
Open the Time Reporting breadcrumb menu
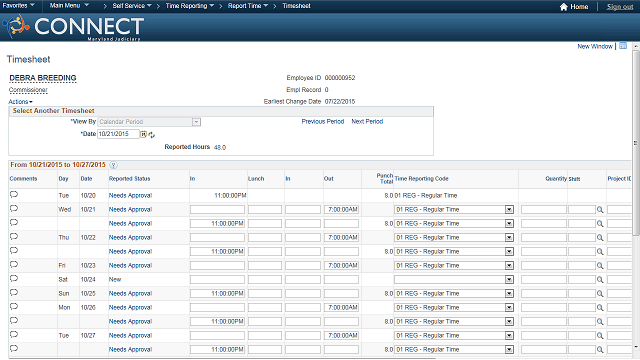click(x=190, y=6)
